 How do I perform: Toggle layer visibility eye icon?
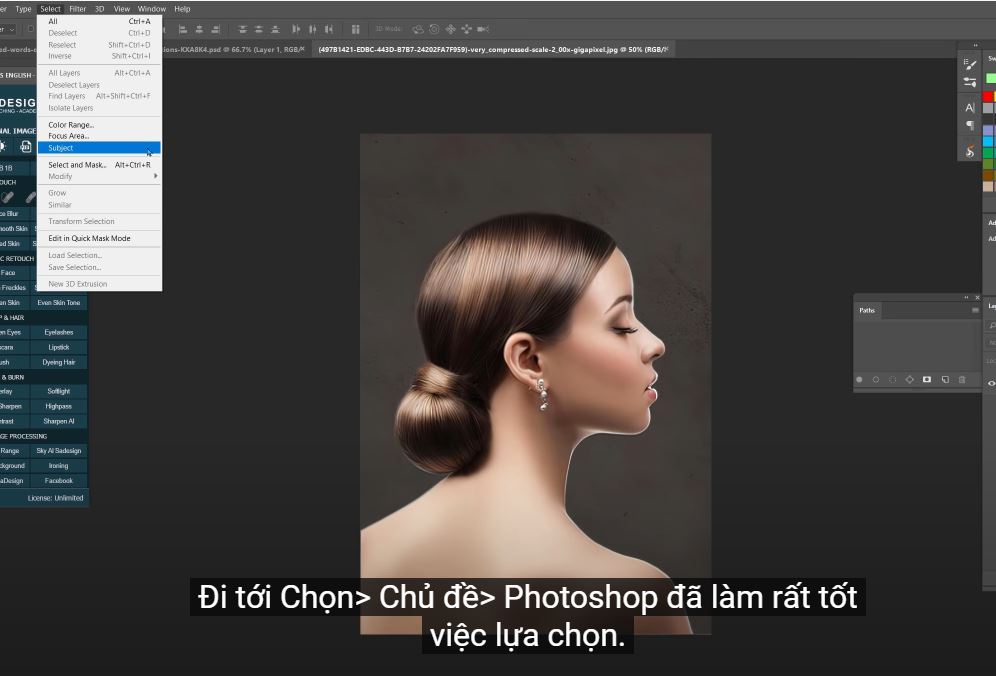click(x=992, y=383)
